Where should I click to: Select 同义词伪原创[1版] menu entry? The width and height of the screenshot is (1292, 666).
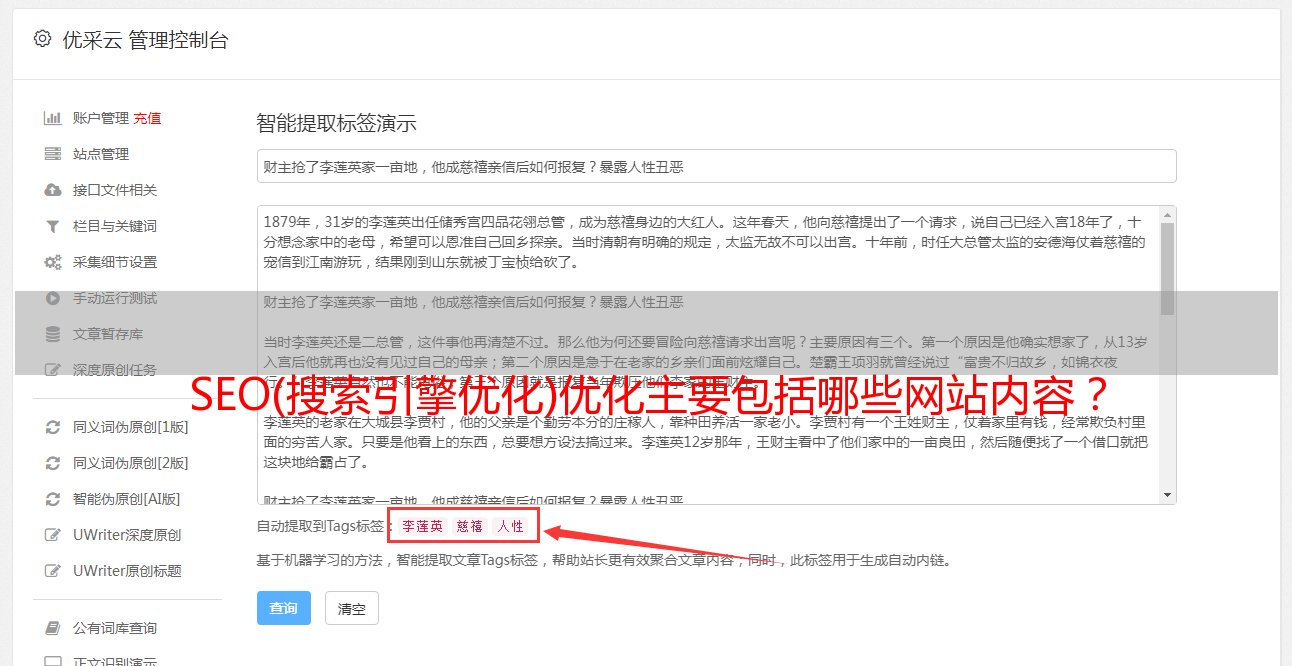pyautogui.click(x=131, y=427)
